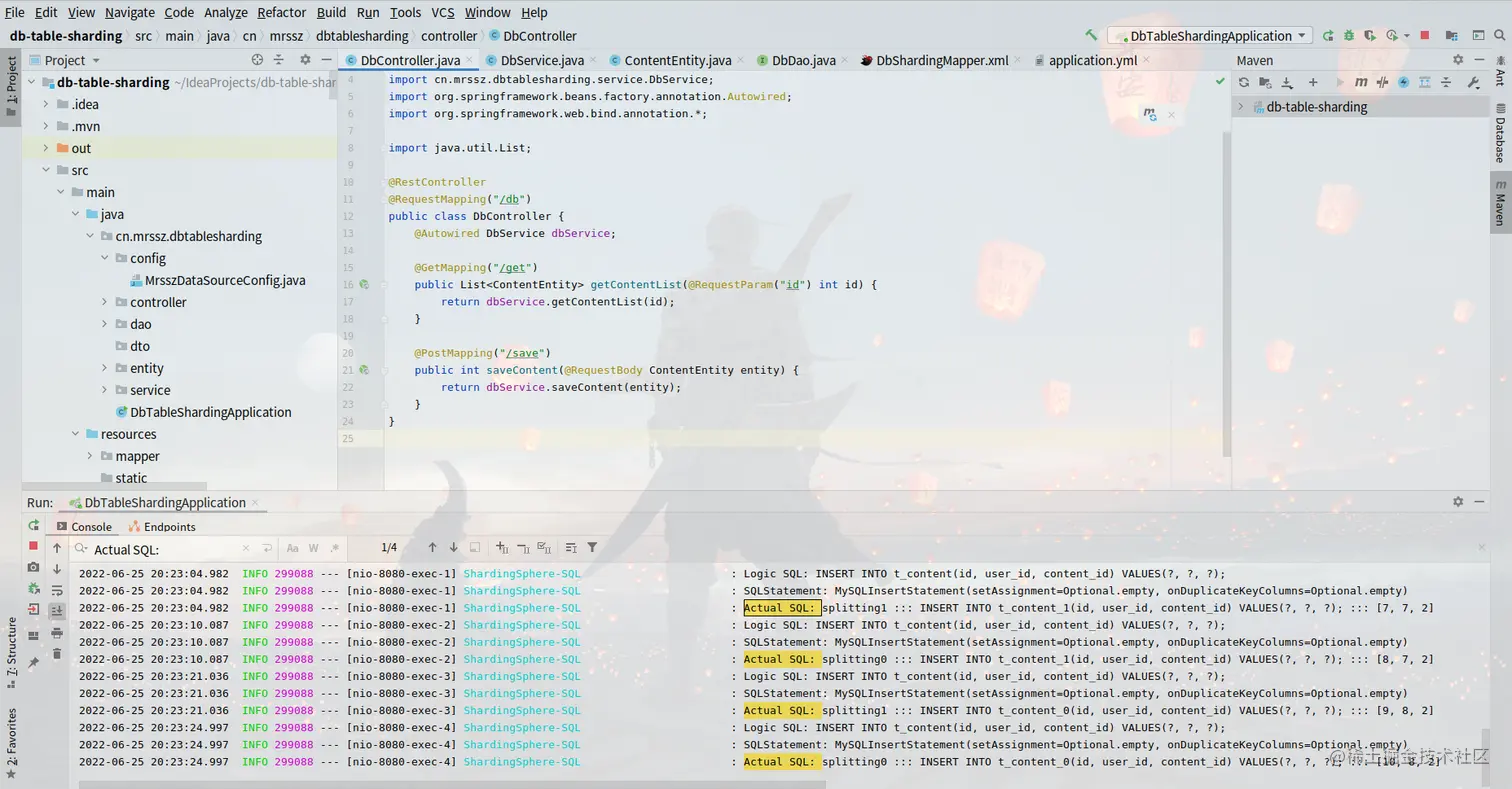Rerun DbTableShardingApplication from the top toolbar

[x=1328, y=35]
